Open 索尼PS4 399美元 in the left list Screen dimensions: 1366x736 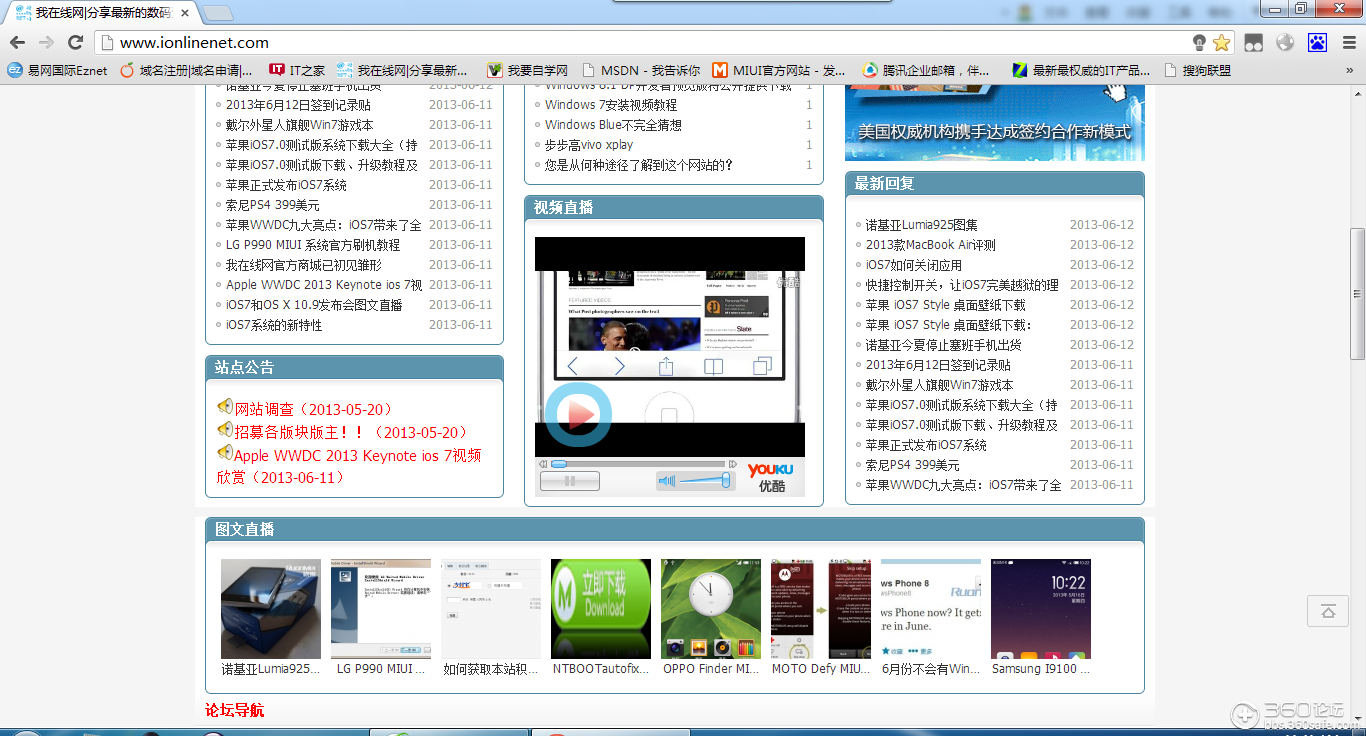(x=273, y=205)
